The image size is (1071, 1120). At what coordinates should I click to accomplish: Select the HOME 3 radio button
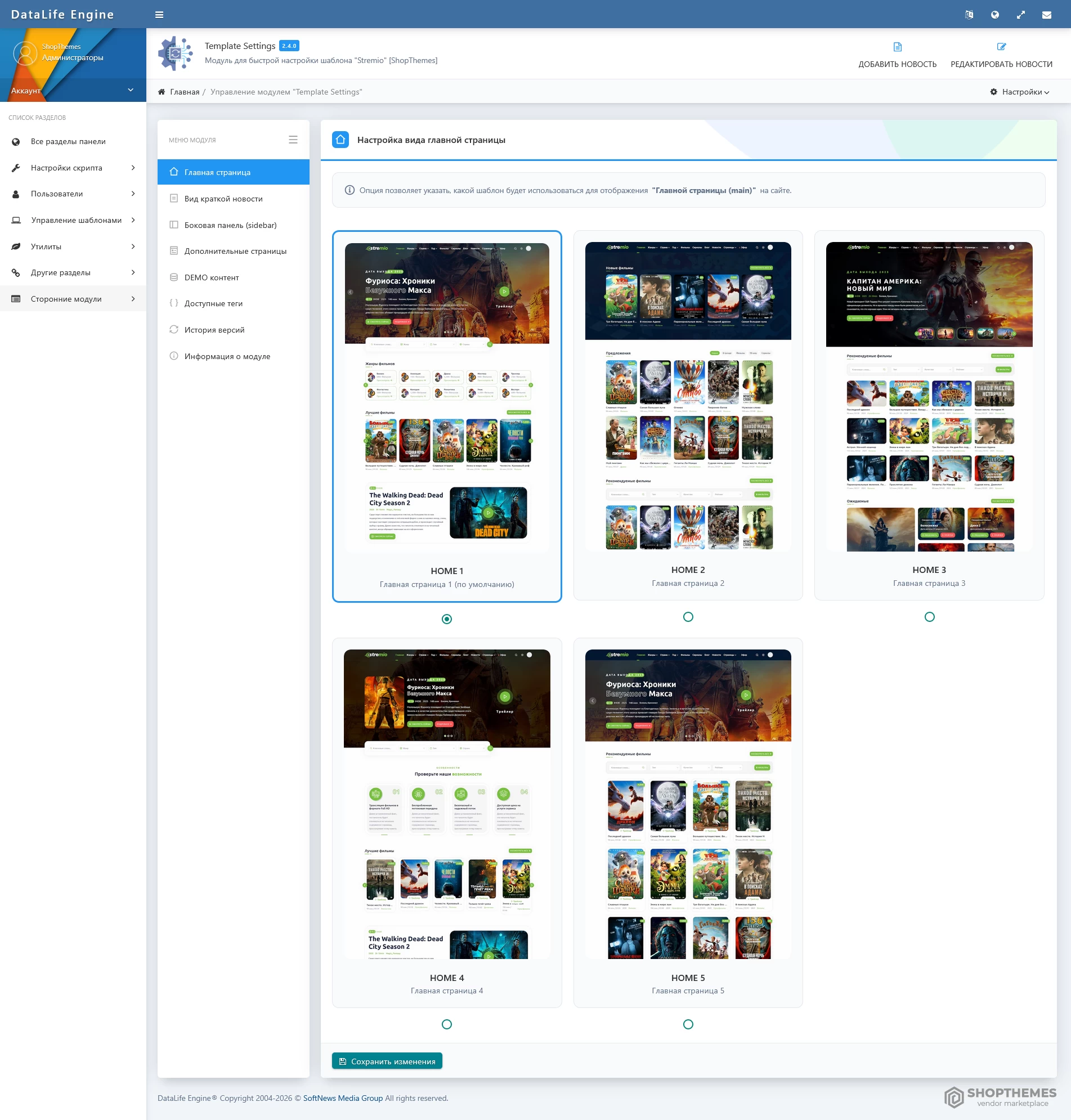click(x=929, y=616)
